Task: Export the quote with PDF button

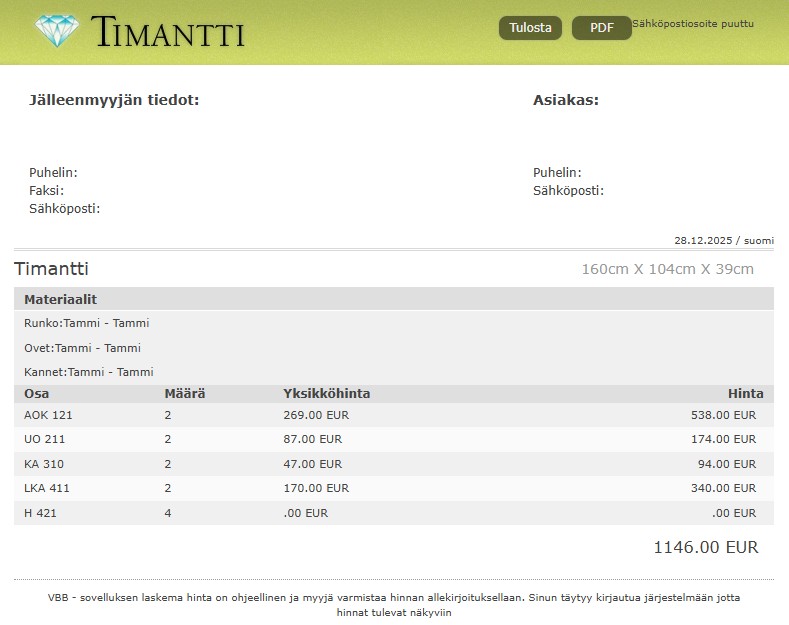Action: point(601,28)
